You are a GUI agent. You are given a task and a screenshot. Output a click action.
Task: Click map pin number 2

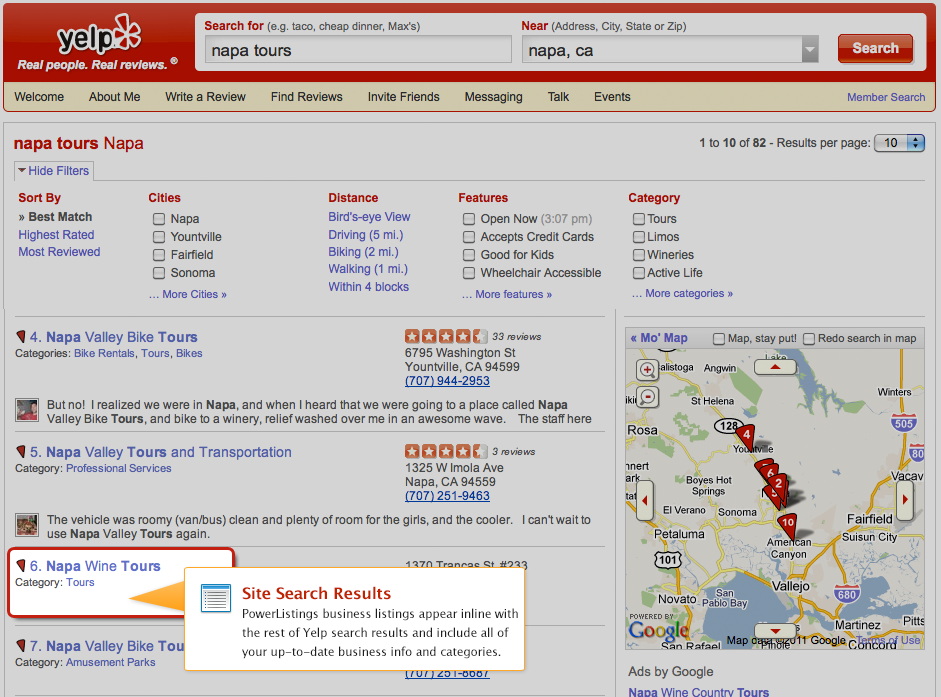778,483
